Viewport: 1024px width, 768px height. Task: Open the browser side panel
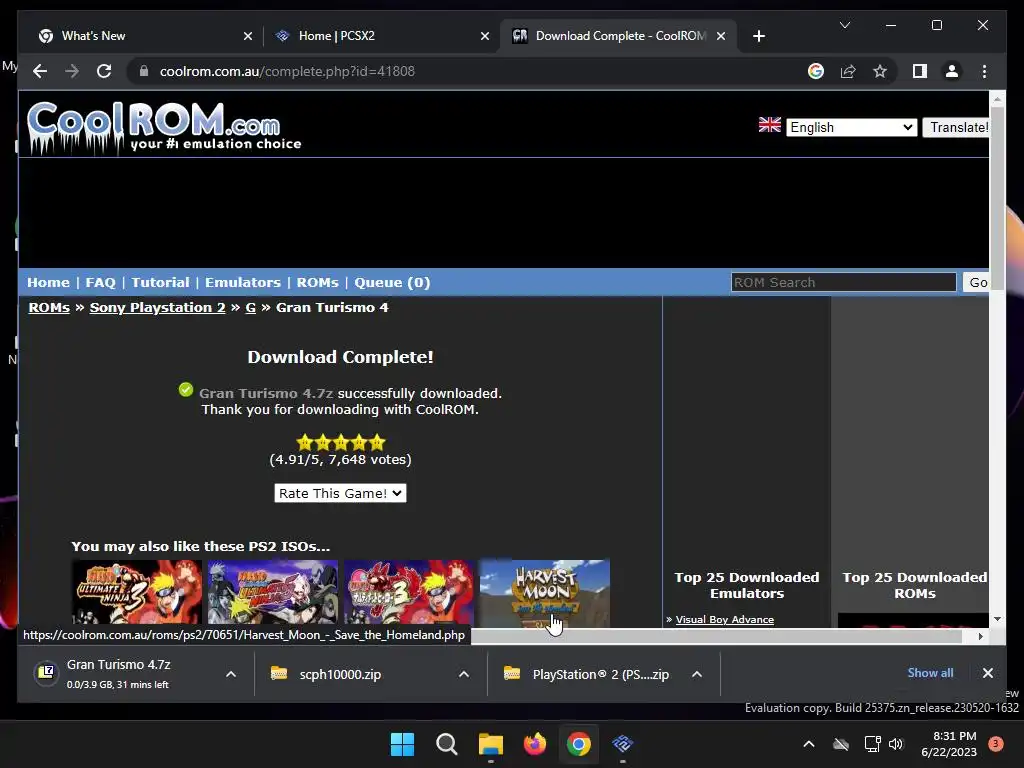tap(920, 71)
